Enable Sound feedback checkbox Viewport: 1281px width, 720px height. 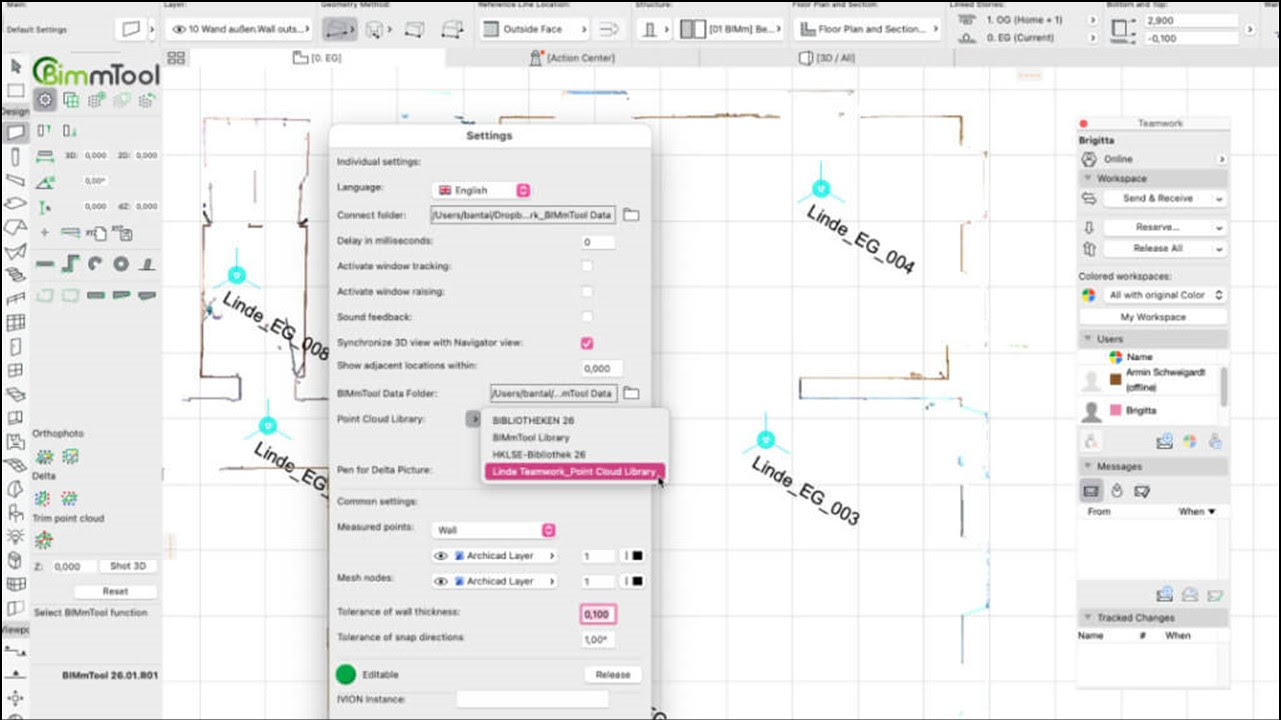[587, 317]
